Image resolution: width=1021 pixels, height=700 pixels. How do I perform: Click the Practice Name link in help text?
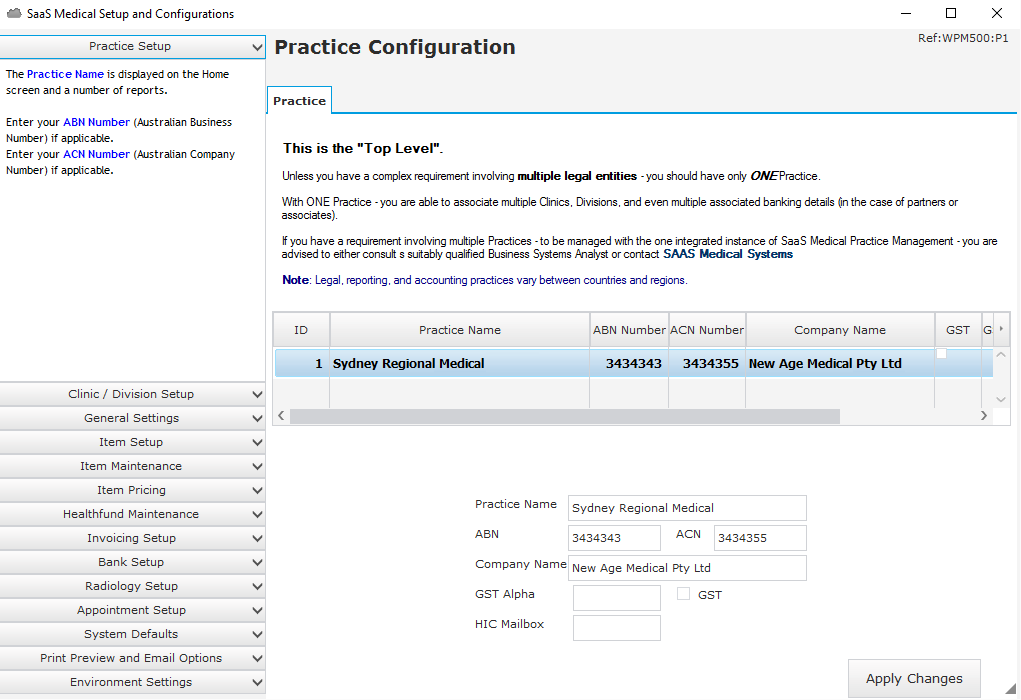[x=65, y=74]
